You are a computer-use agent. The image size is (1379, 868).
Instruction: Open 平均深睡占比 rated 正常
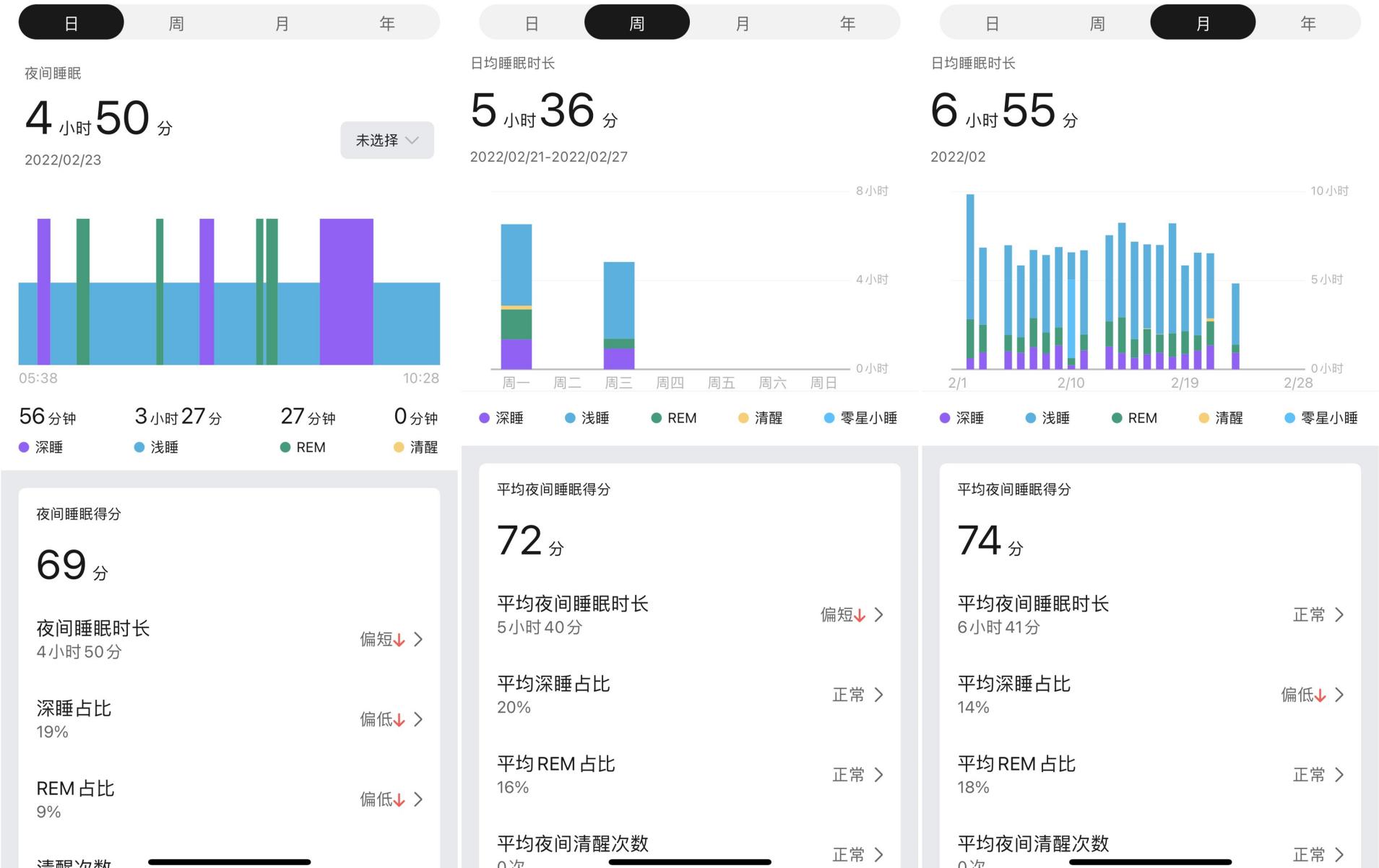click(x=879, y=695)
